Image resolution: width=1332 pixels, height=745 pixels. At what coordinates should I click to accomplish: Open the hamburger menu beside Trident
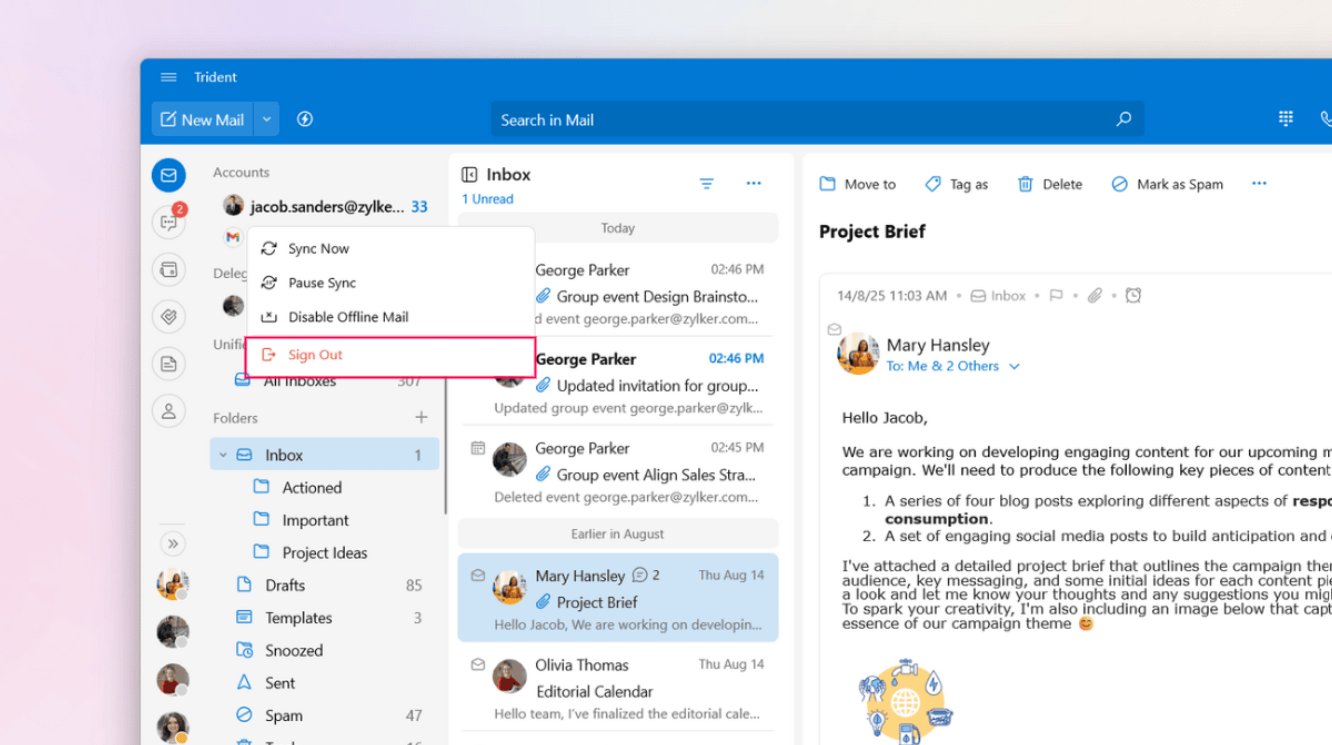pyautogui.click(x=169, y=77)
